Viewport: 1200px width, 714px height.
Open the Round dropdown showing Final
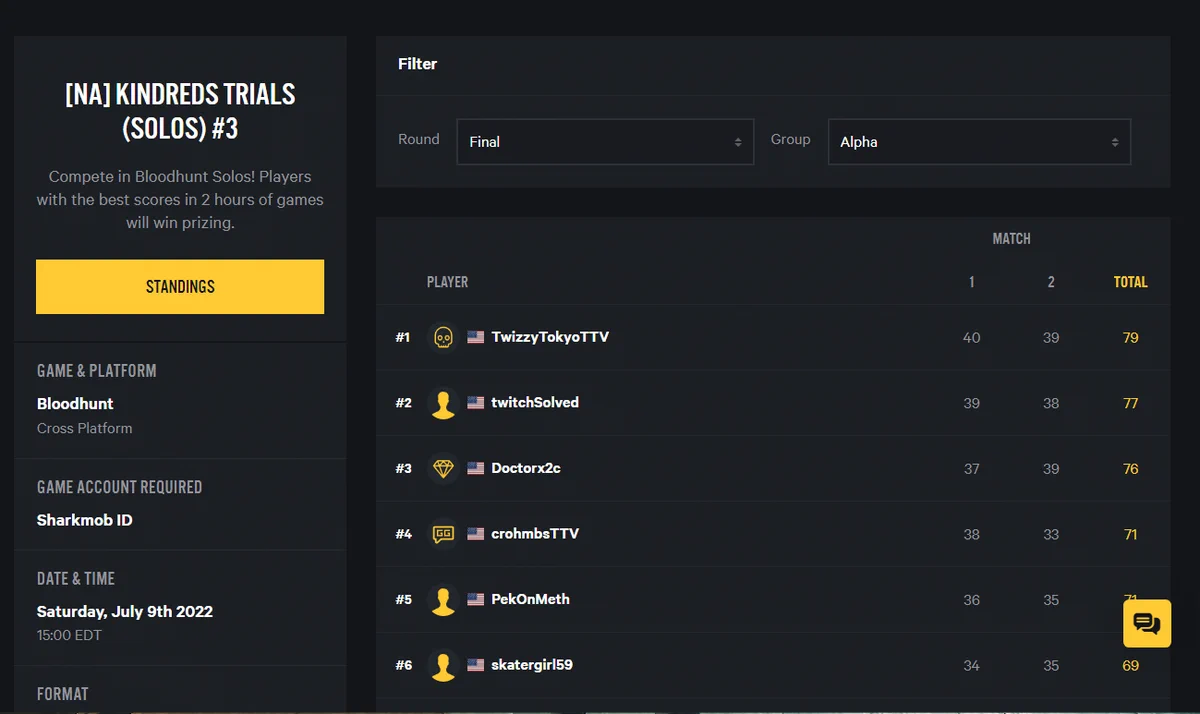pos(605,142)
